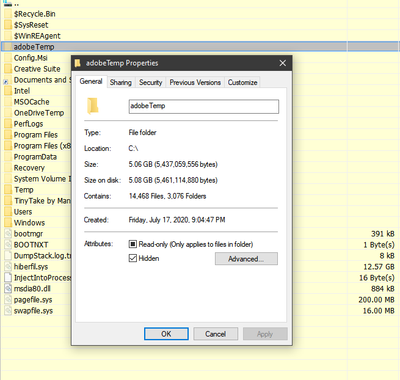Switch to the Sharing tab
The image size is (400, 380).
pos(121,82)
